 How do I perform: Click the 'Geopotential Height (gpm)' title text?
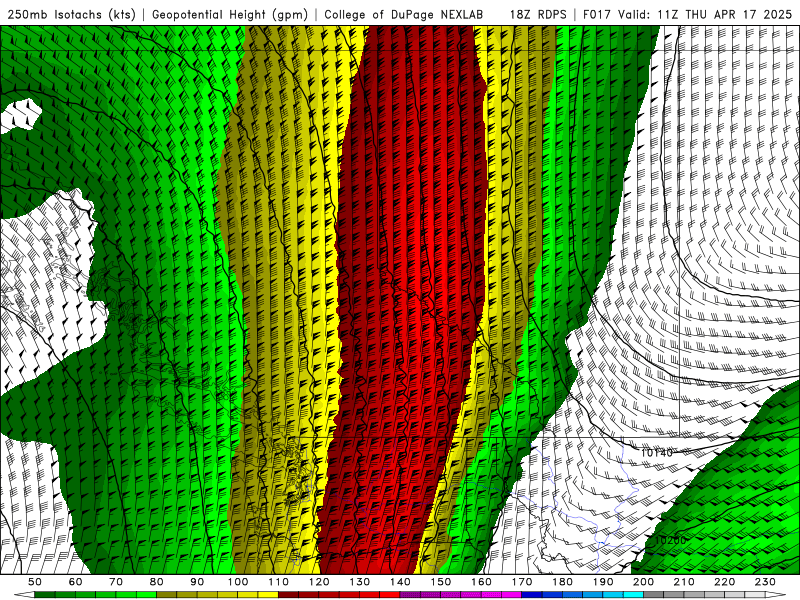(230, 14)
